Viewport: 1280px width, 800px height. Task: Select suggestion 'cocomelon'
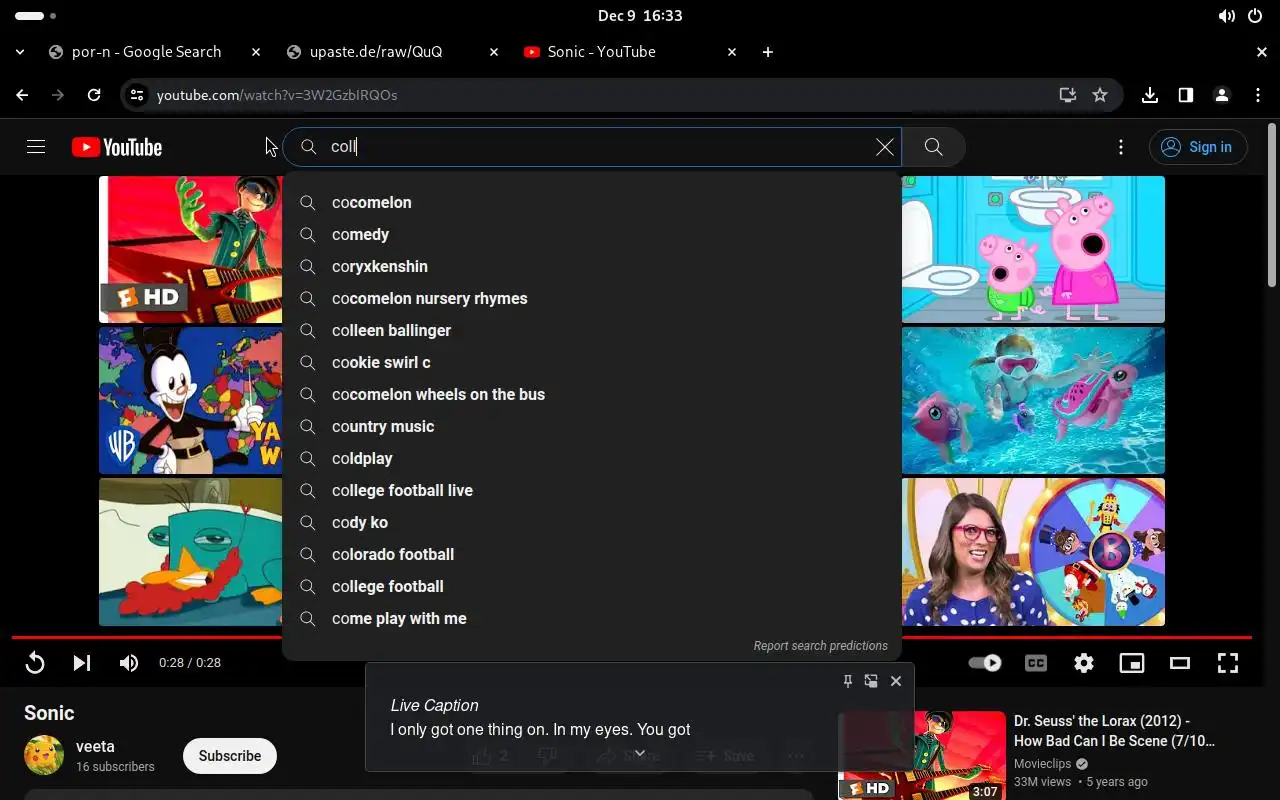pos(592,202)
